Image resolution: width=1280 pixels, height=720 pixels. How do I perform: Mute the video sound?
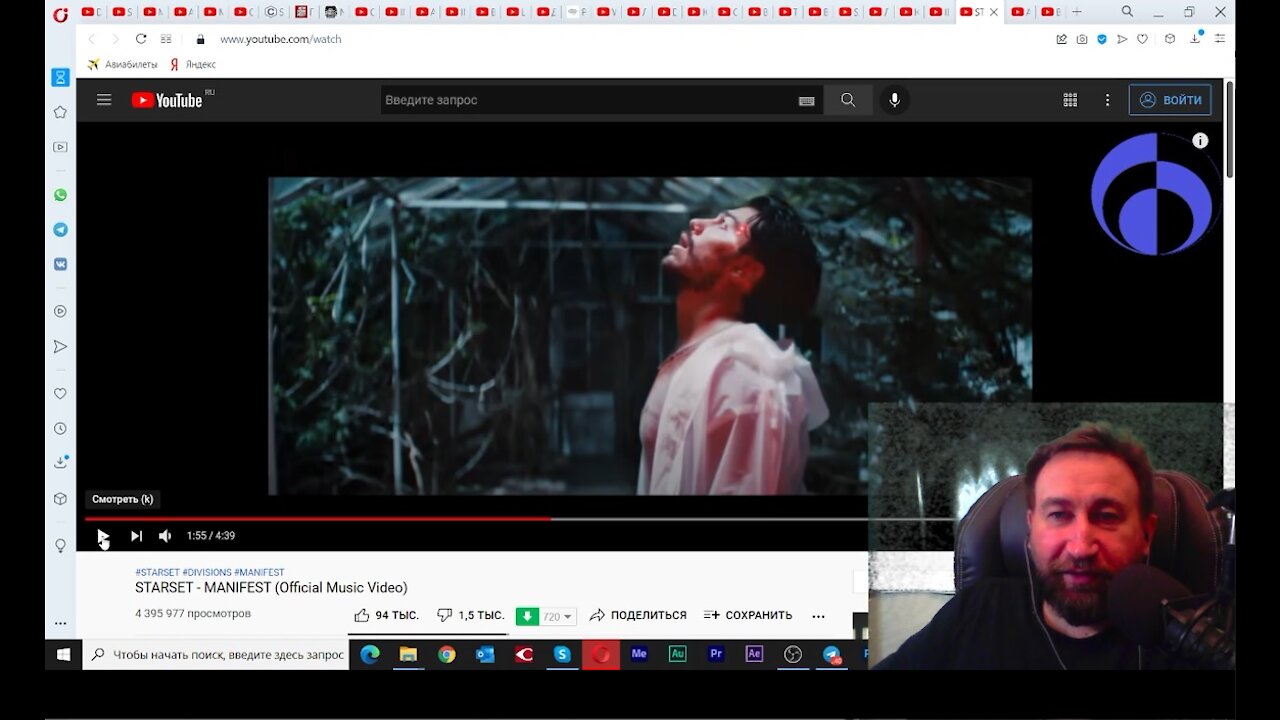[x=165, y=536]
